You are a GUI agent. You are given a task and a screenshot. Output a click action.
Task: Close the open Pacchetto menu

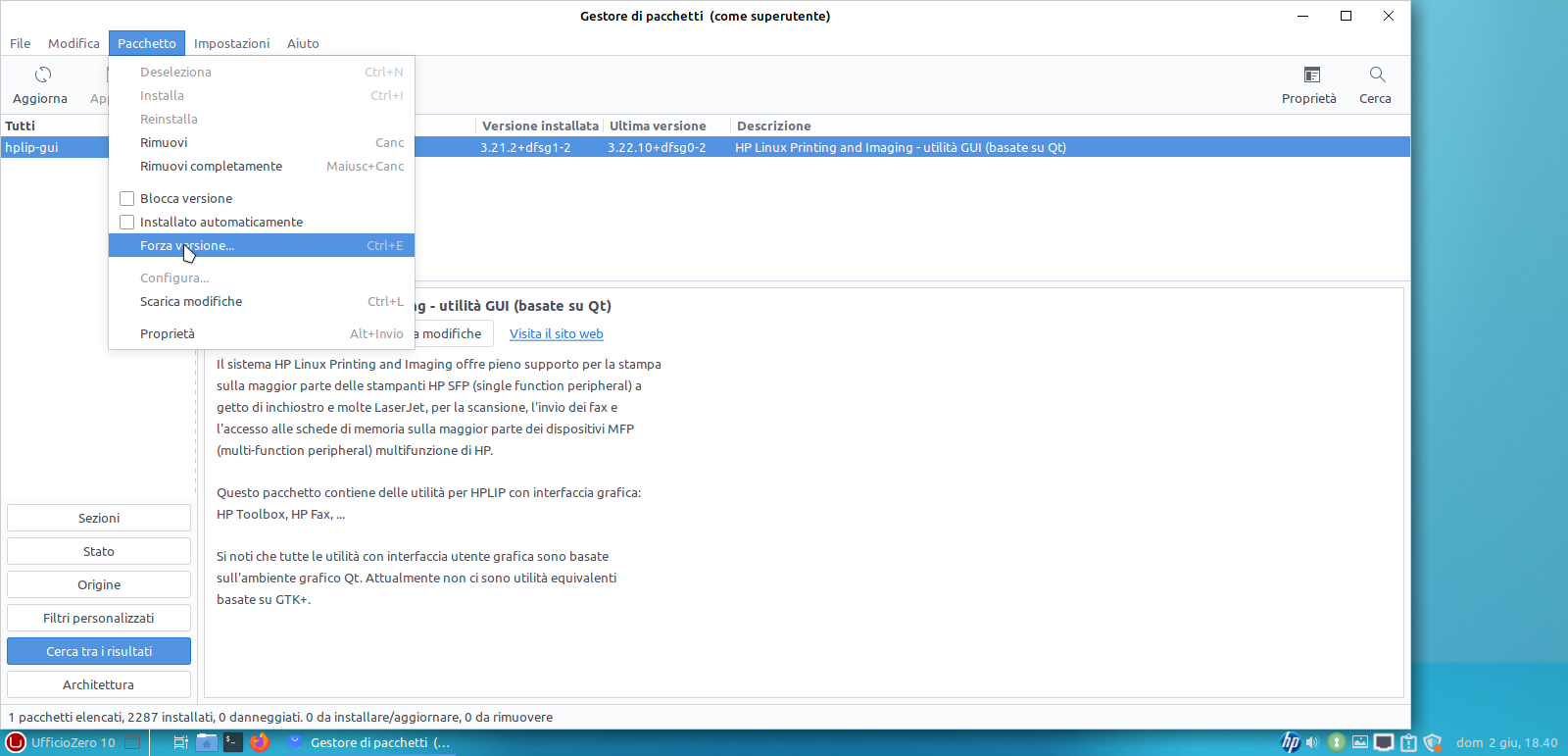point(147,43)
